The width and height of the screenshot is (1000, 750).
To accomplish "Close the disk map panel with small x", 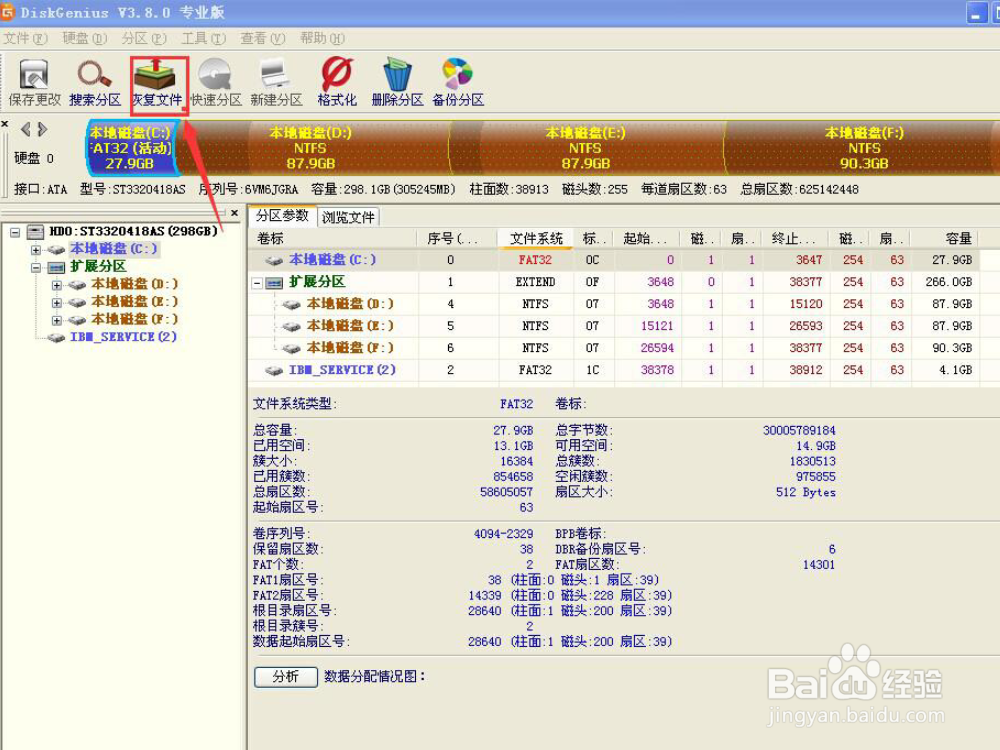I will (x=4, y=124).
